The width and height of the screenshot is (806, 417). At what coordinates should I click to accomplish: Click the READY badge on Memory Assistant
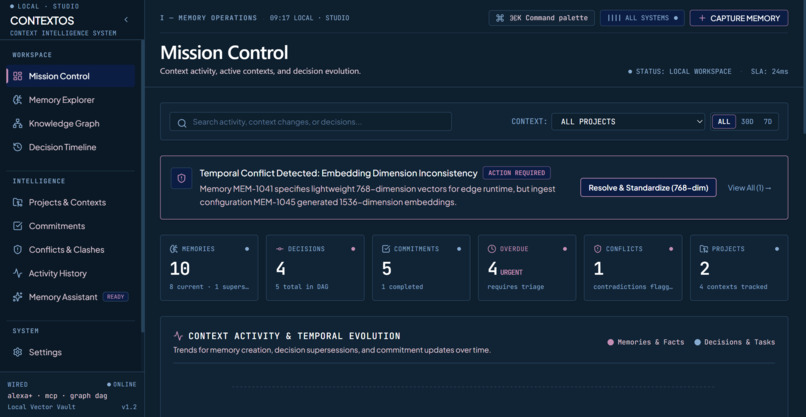pyautogui.click(x=116, y=297)
